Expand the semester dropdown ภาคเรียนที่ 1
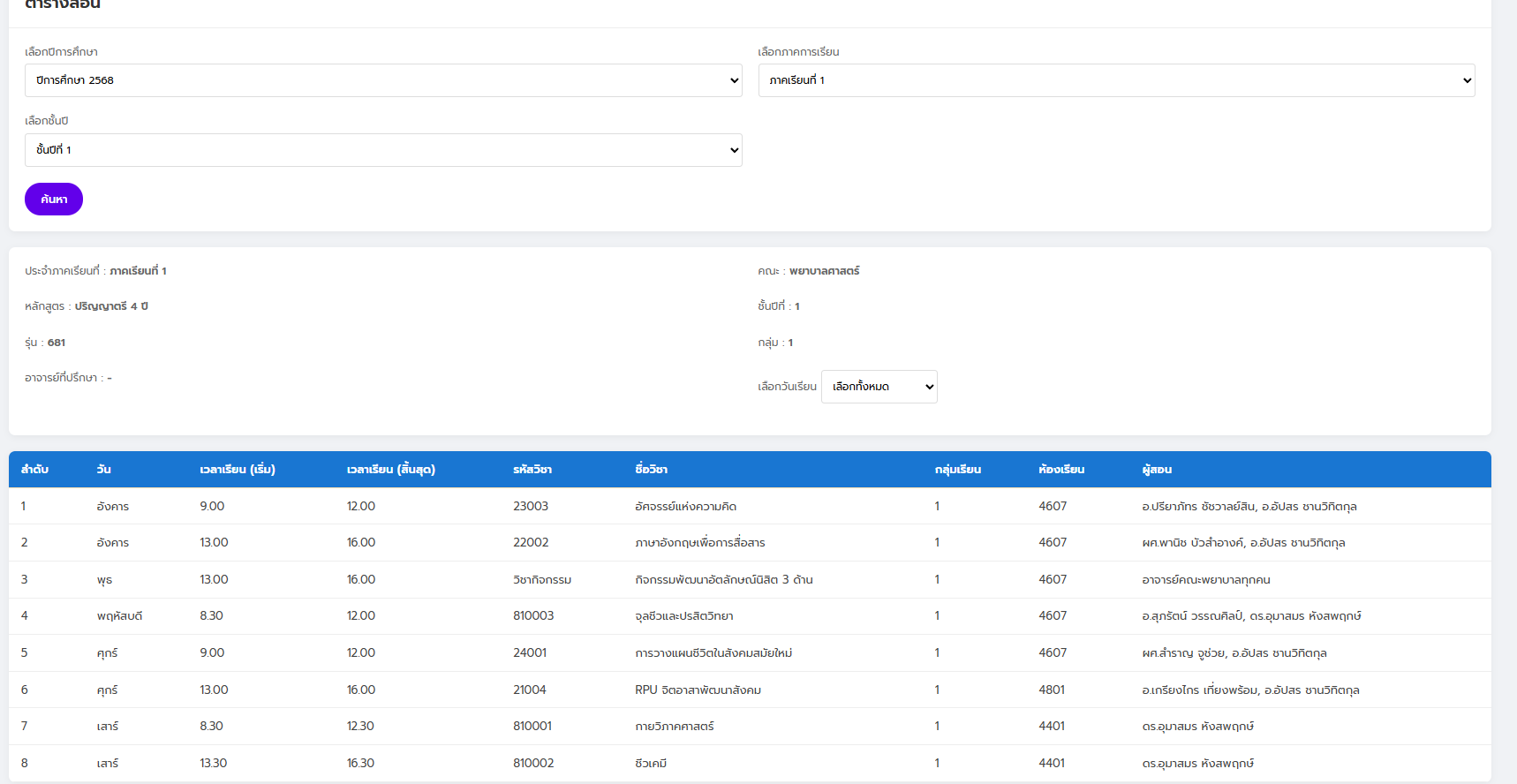This screenshot has height=784, width=1517. [1115, 80]
